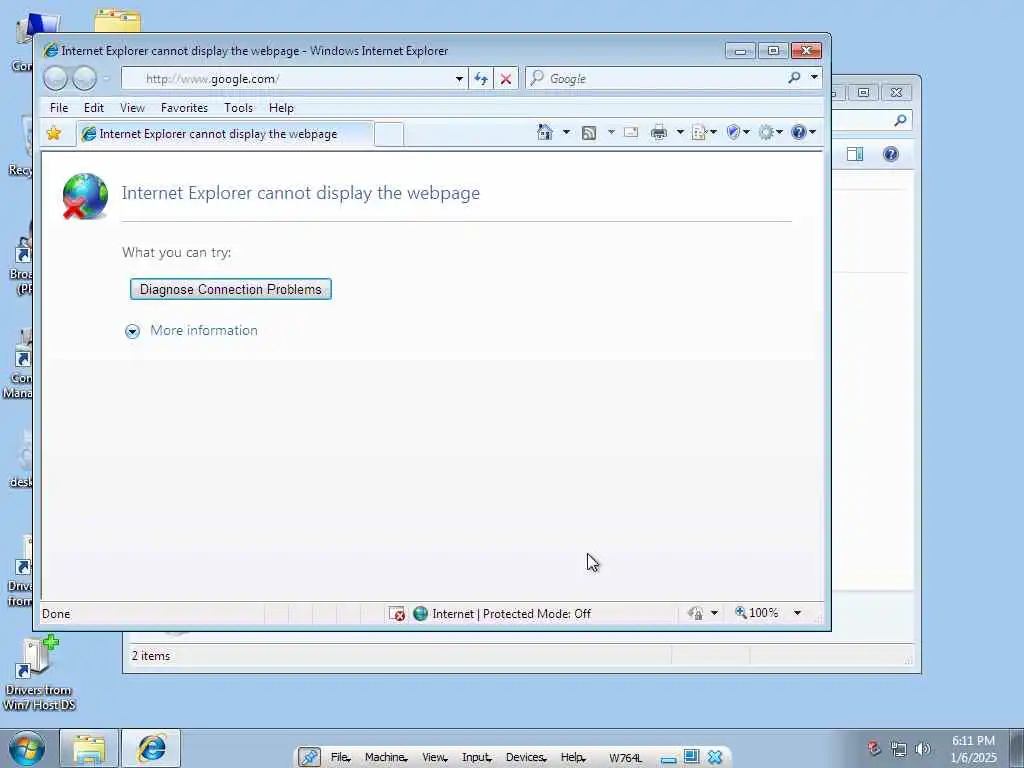Click the 100% zoom level button
Screen dimensions: 1024x768
[756, 613]
